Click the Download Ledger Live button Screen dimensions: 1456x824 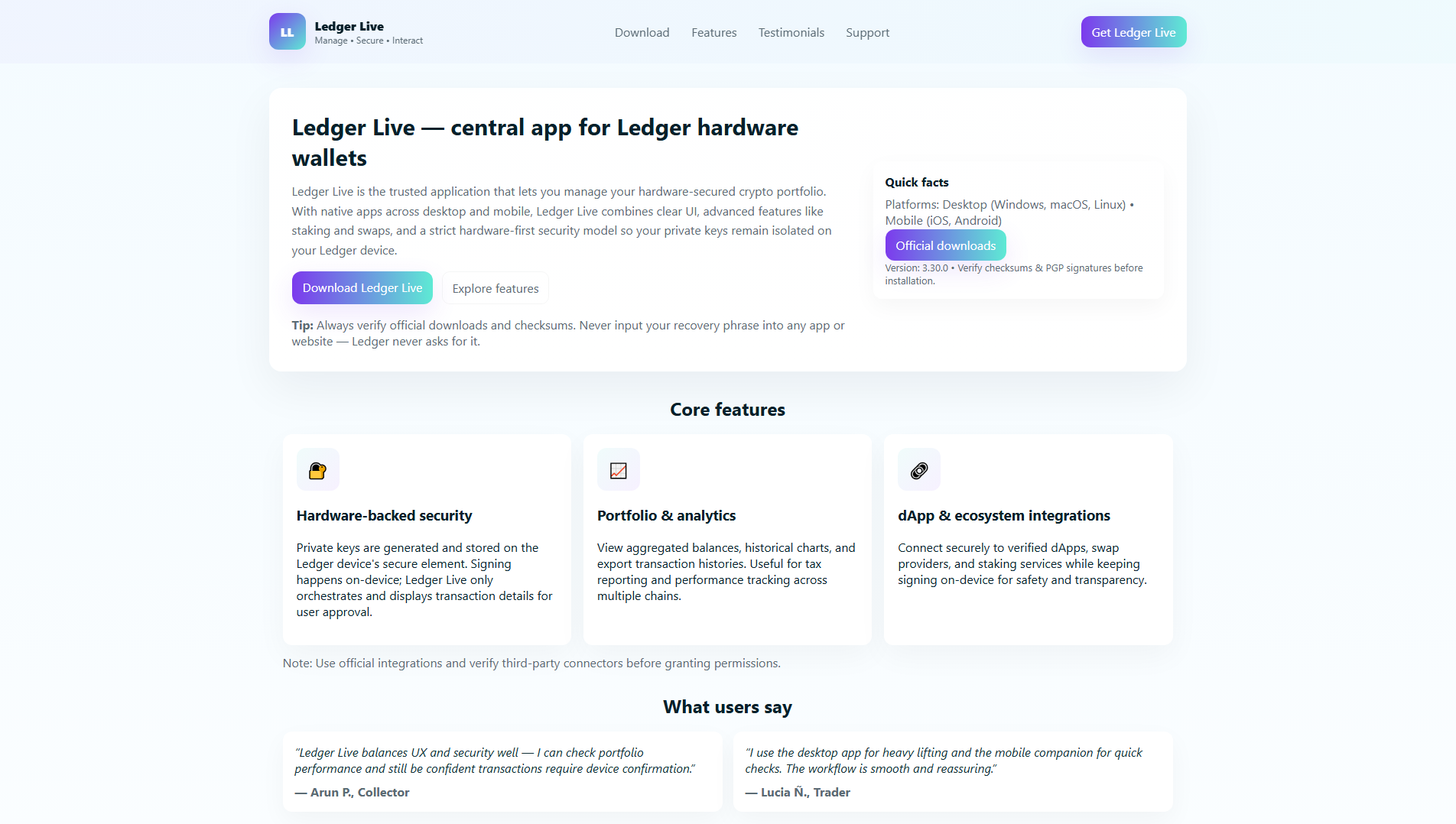click(x=362, y=288)
